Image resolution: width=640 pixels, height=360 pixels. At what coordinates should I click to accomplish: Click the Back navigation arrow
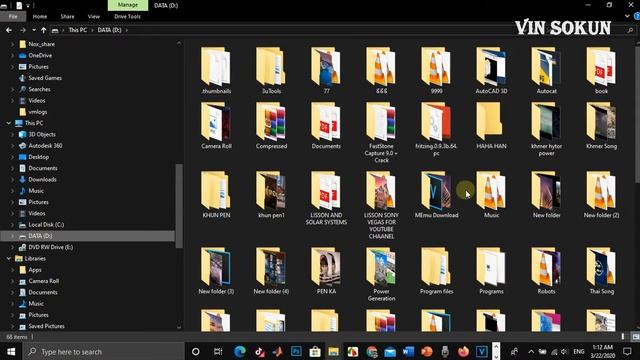click(x=9, y=30)
